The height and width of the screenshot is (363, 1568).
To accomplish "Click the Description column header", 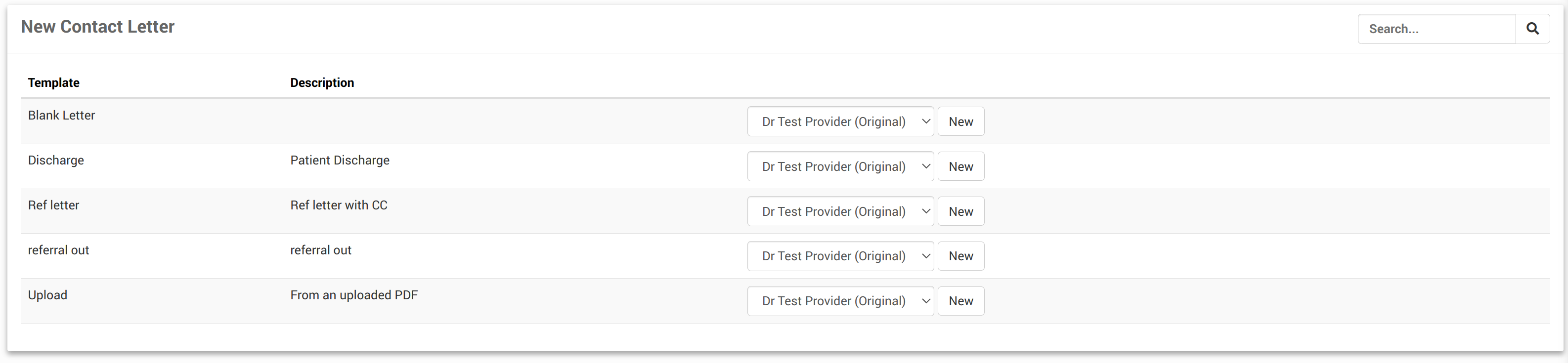I will [321, 82].
